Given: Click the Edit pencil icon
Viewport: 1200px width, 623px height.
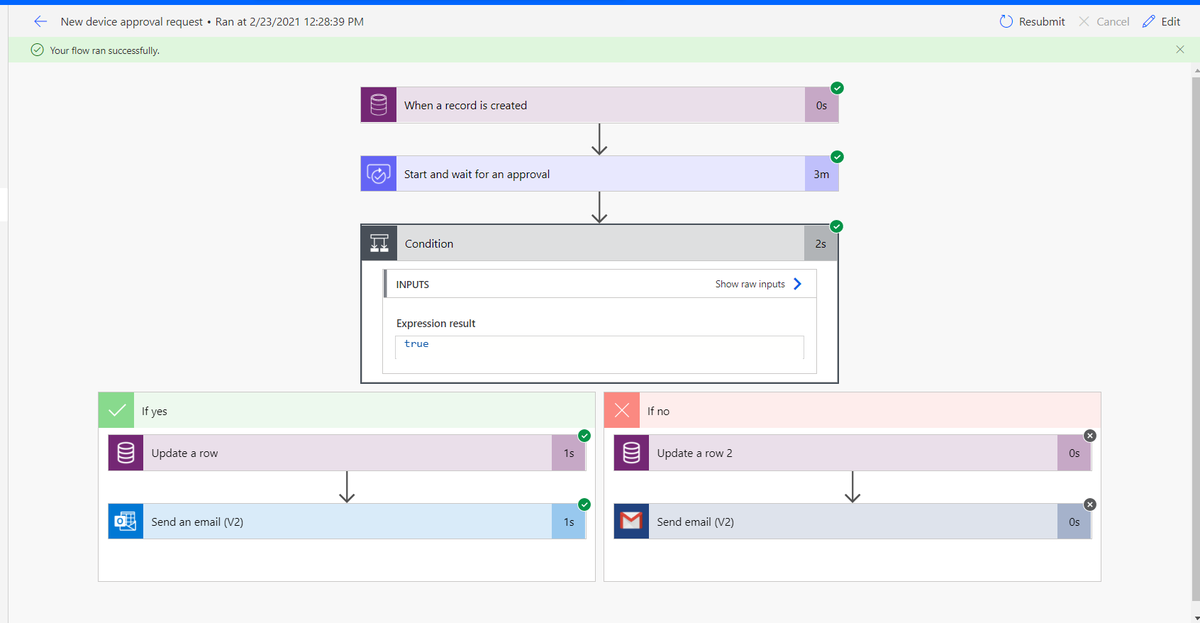Looking at the screenshot, I should coord(1148,21).
